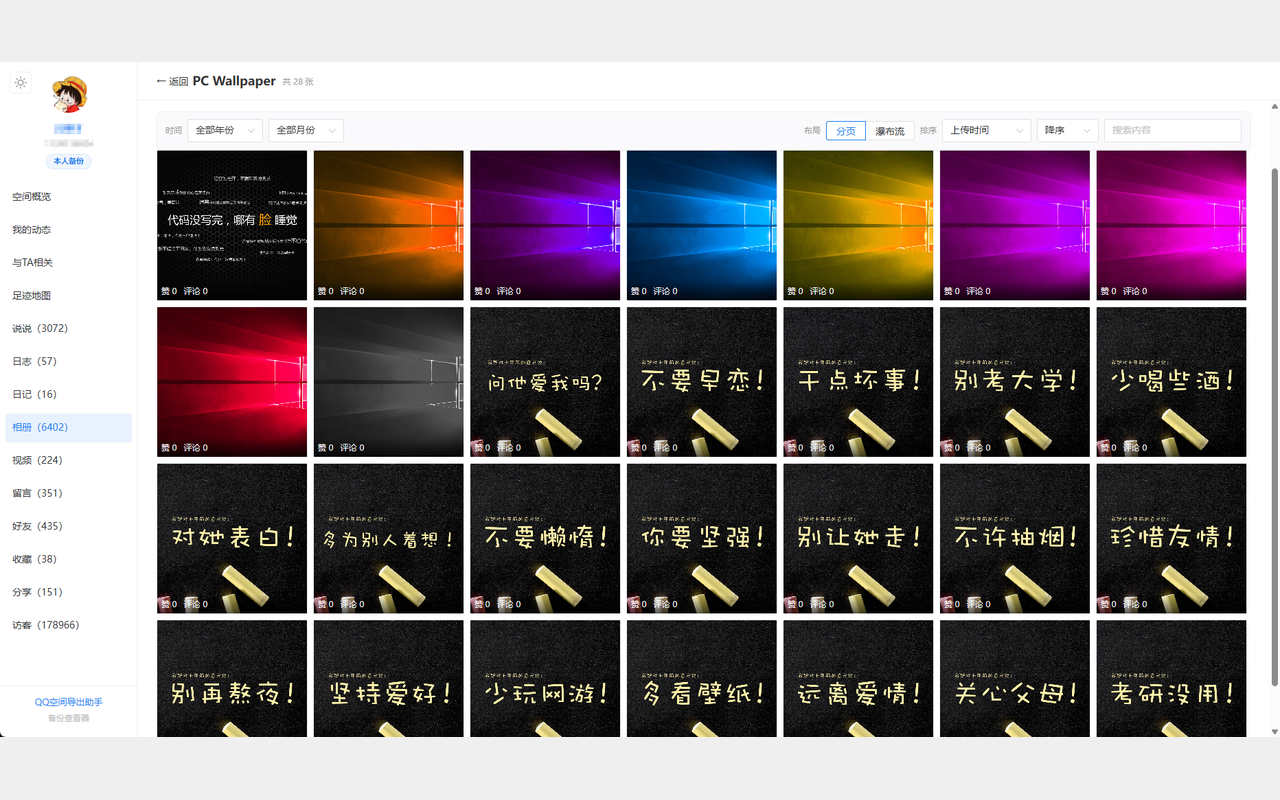Open the 上传时间 sort-by dropdown
The width and height of the screenshot is (1280, 800).
click(x=987, y=130)
